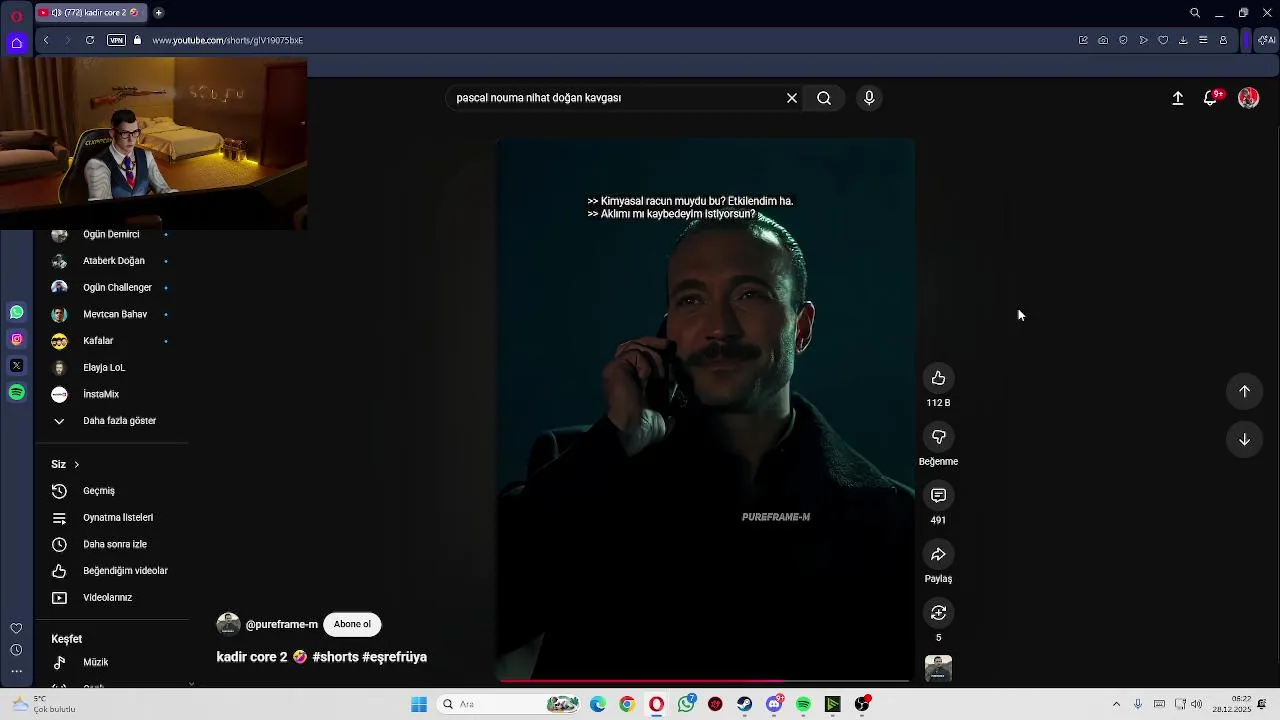Screen dimensions: 1280x720
Task: Seek using the short's red progress bar
Action: [x=705, y=680]
